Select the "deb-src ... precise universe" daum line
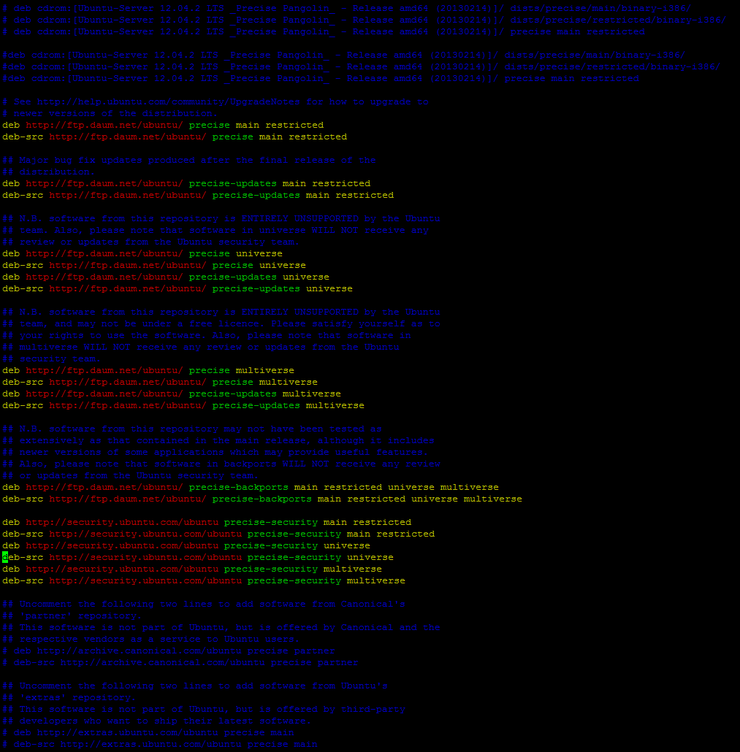This screenshot has height=752, width=740. (154, 266)
